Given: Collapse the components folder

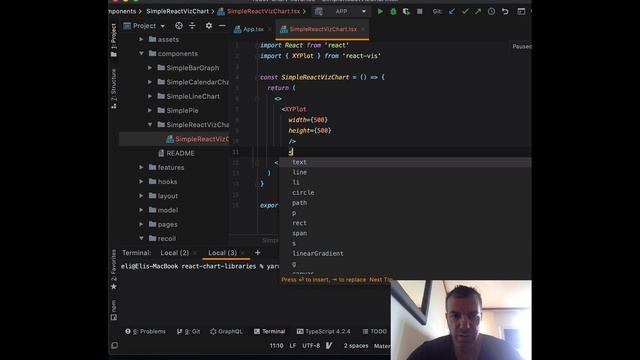Looking at the screenshot, I should [x=141, y=53].
